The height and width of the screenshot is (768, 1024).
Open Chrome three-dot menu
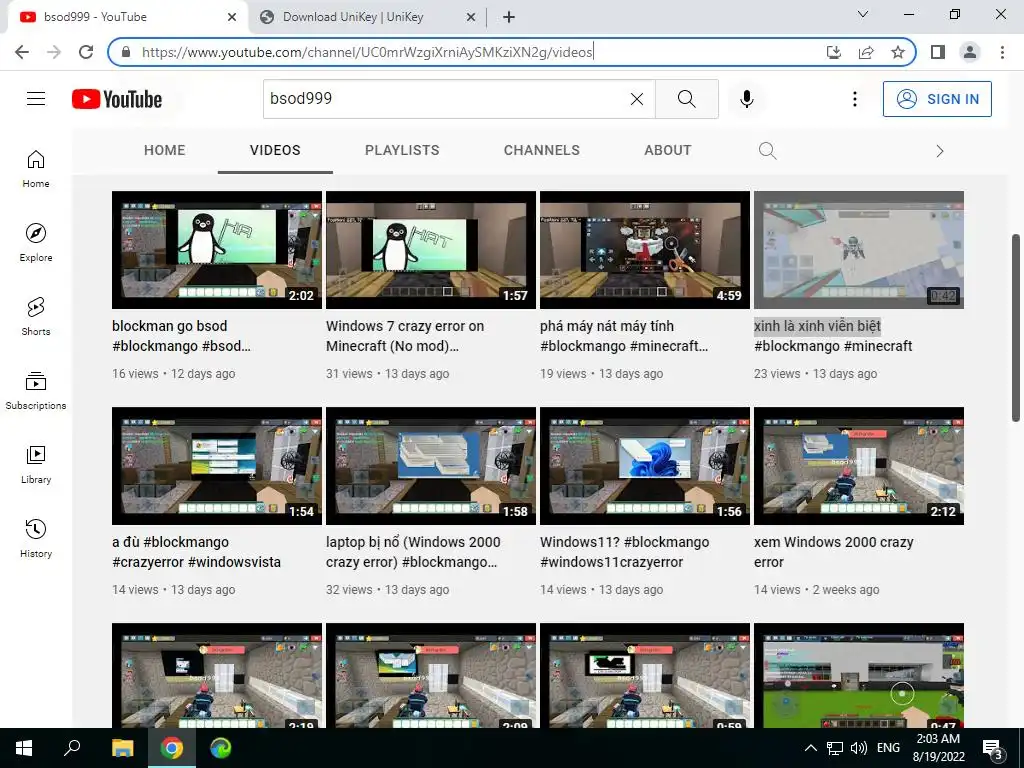(x=1002, y=52)
